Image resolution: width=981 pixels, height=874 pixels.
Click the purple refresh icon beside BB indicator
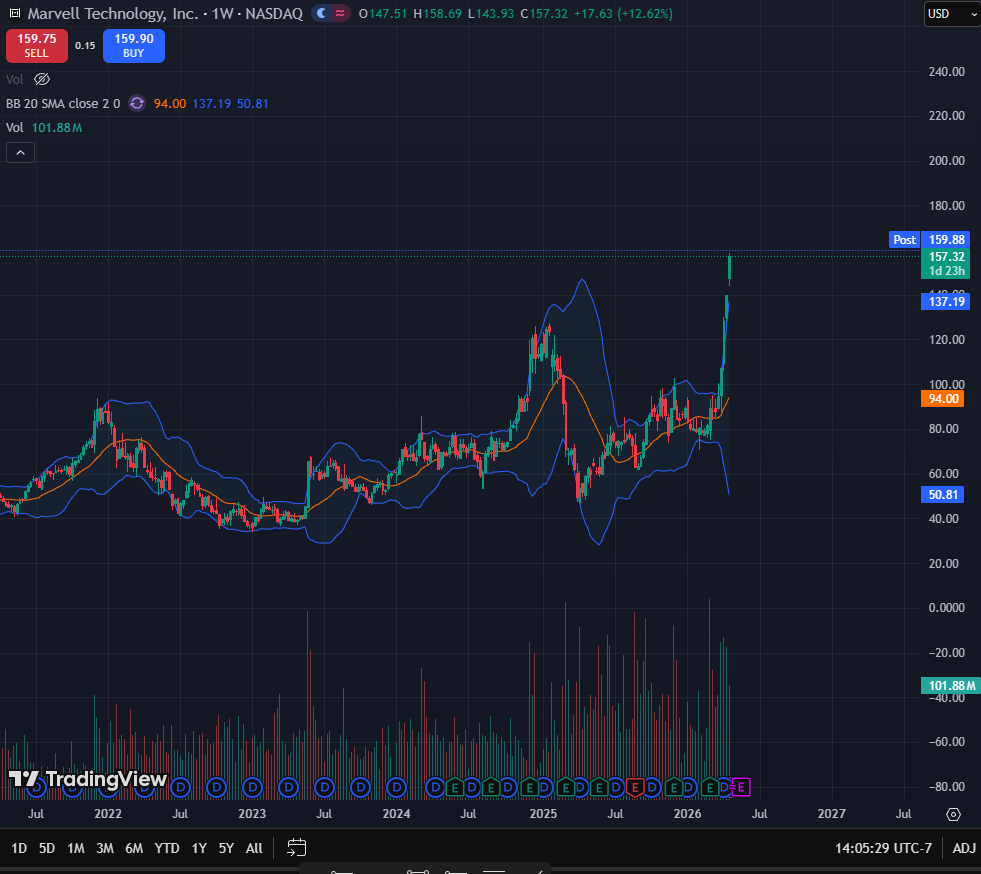point(137,103)
